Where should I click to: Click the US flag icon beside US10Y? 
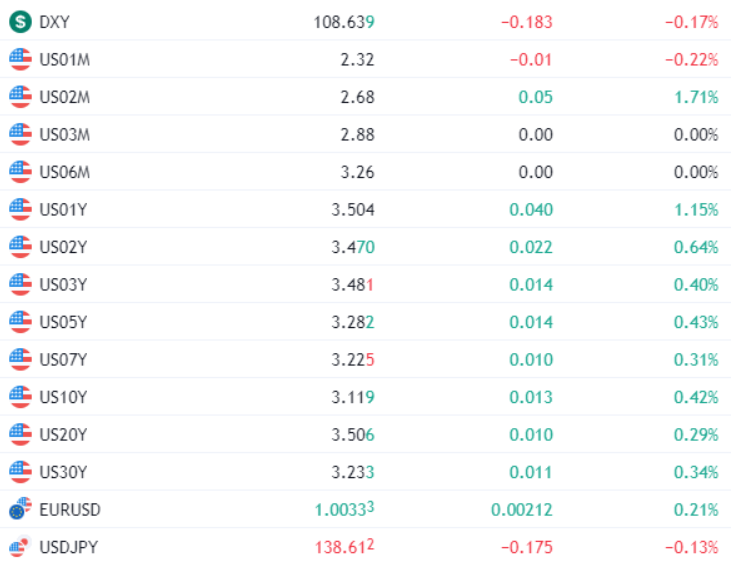pos(20,397)
